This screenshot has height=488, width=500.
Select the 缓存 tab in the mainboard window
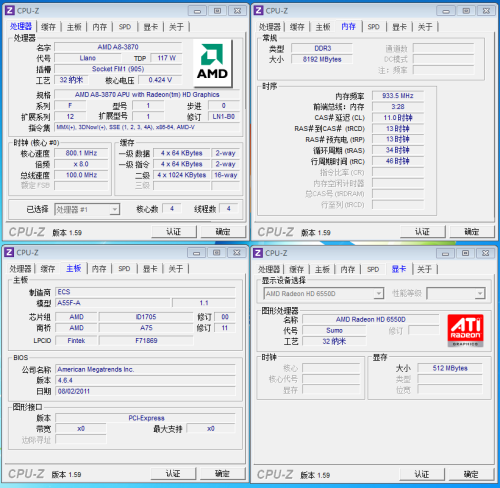click(47, 269)
